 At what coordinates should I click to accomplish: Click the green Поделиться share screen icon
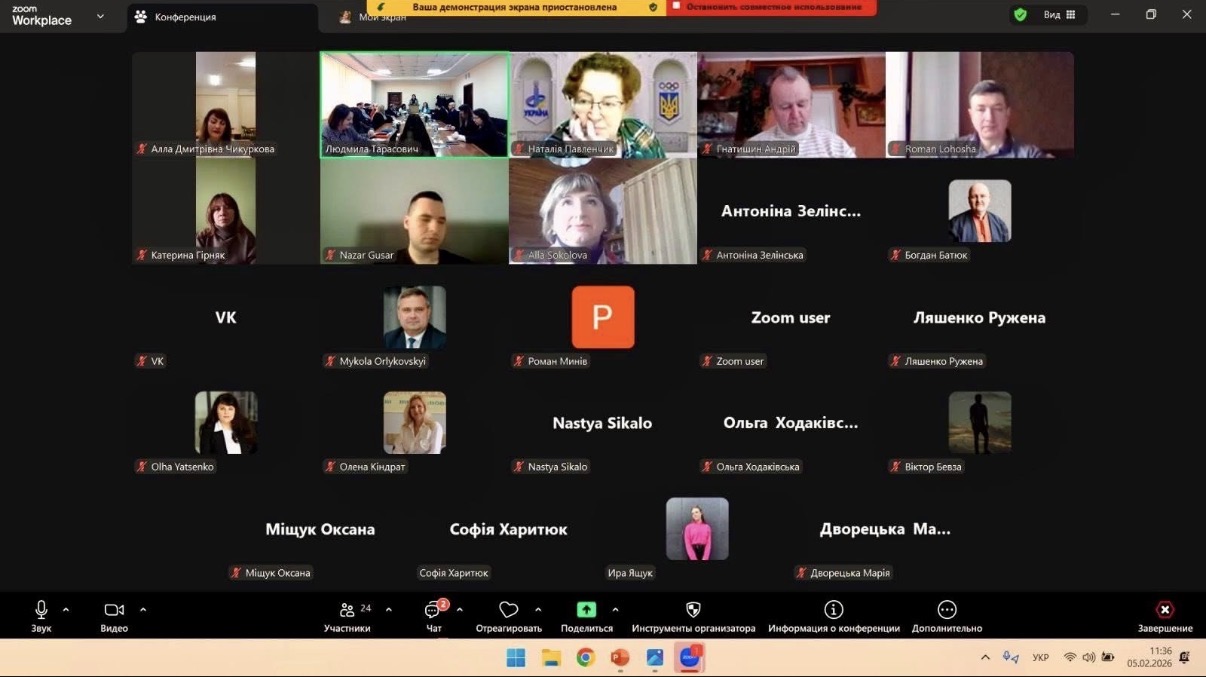[x=586, y=610]
